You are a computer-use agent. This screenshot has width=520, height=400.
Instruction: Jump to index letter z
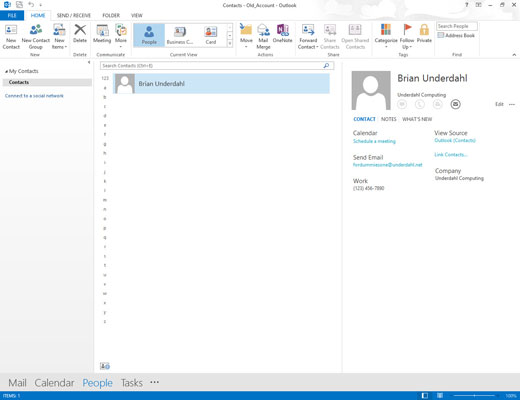tap(105, 322)
